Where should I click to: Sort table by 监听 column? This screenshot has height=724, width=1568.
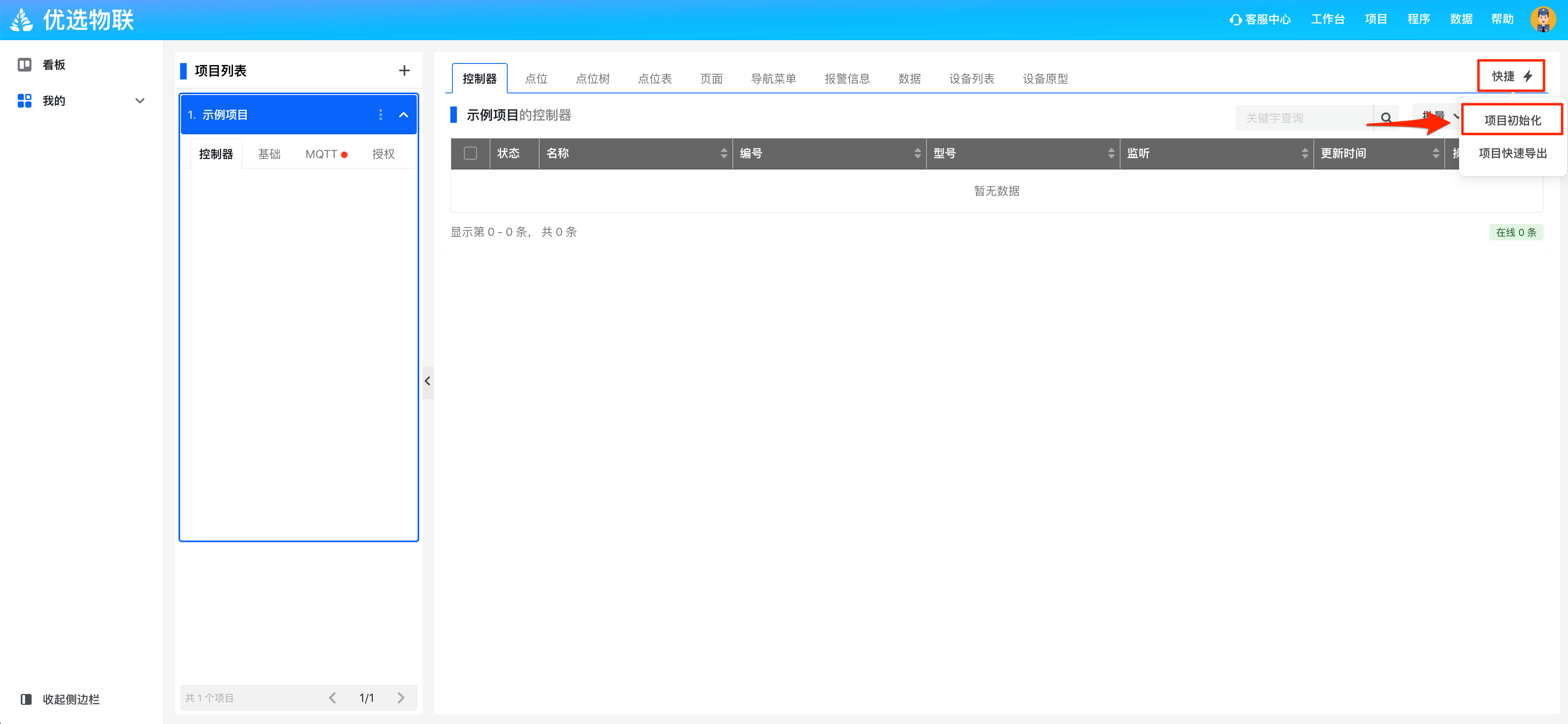[1304, 154]
